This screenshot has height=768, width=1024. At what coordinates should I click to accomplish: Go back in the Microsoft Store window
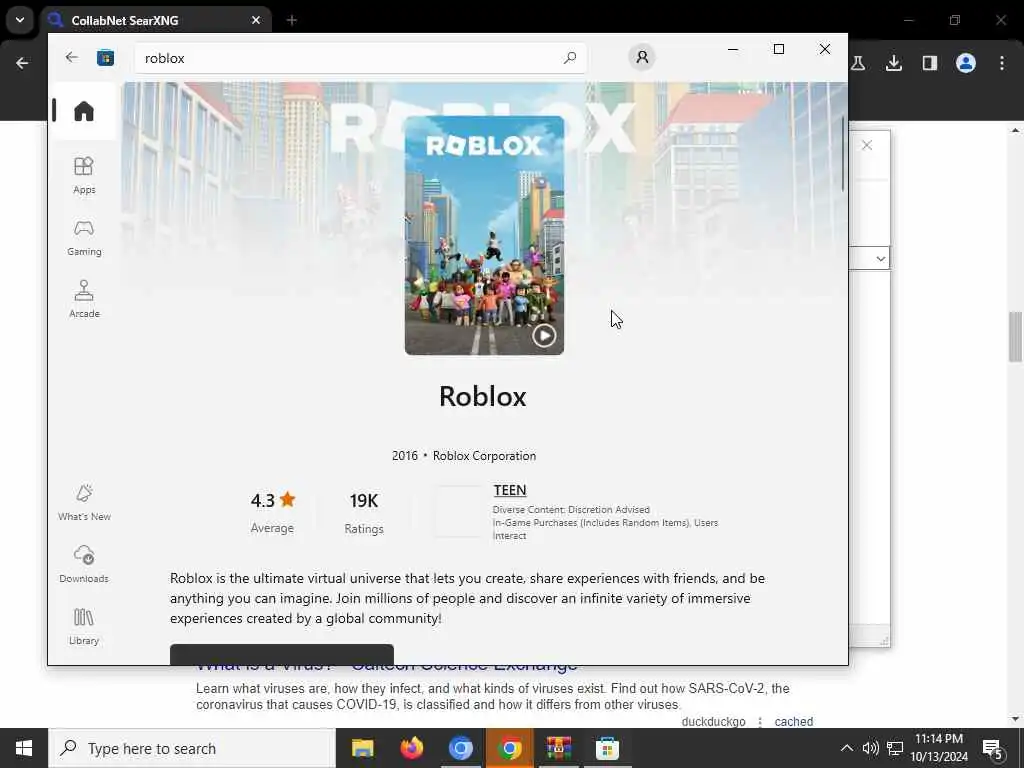pyautogui.click(x=71, y=57)
